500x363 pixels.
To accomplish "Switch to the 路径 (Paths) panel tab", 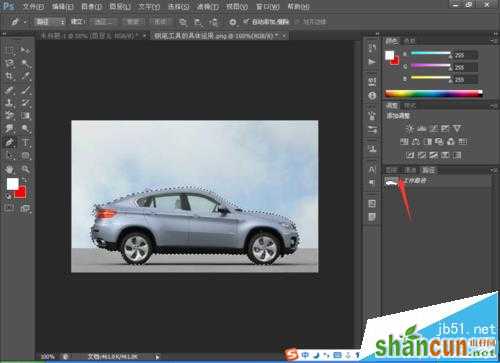I will point(428,170).
